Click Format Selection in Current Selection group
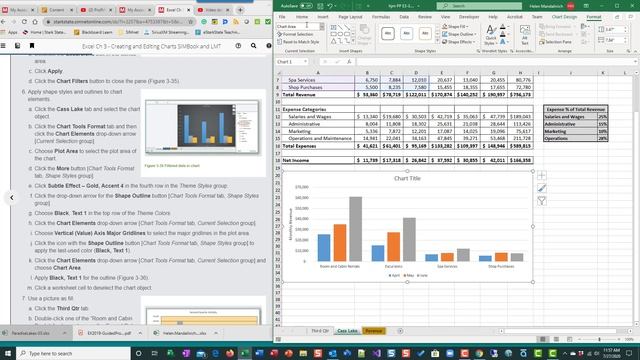The height and width of the screenshot is (360, 640). tap(295, 34)
